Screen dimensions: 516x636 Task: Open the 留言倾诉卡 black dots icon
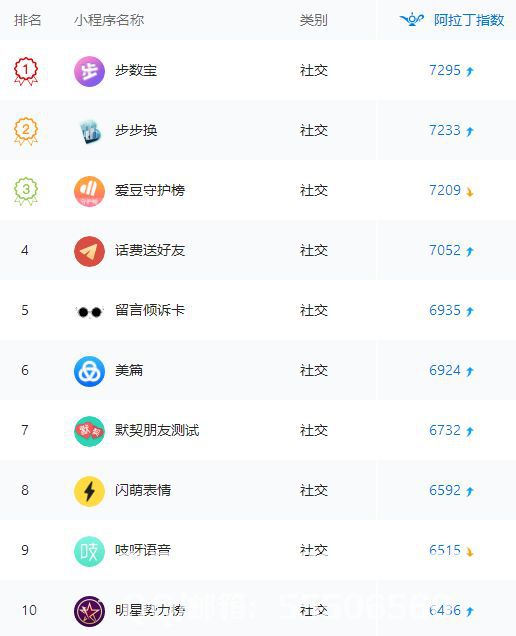(x=89, y=312)
